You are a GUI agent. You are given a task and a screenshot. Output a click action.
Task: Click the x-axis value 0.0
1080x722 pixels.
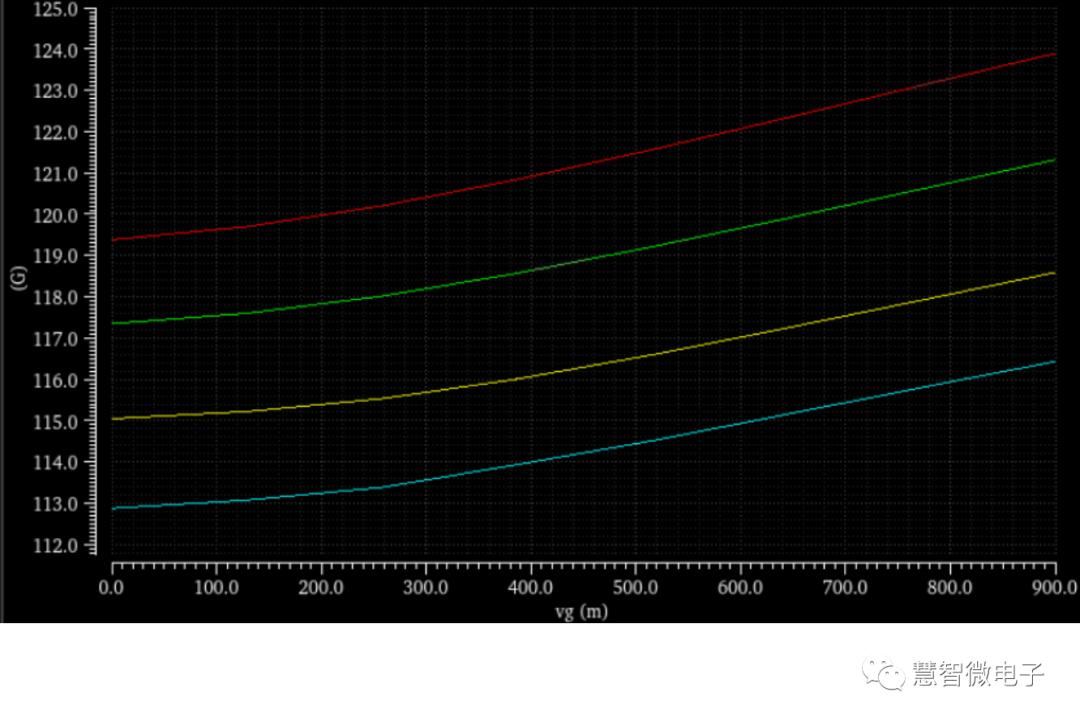(112, 588)
